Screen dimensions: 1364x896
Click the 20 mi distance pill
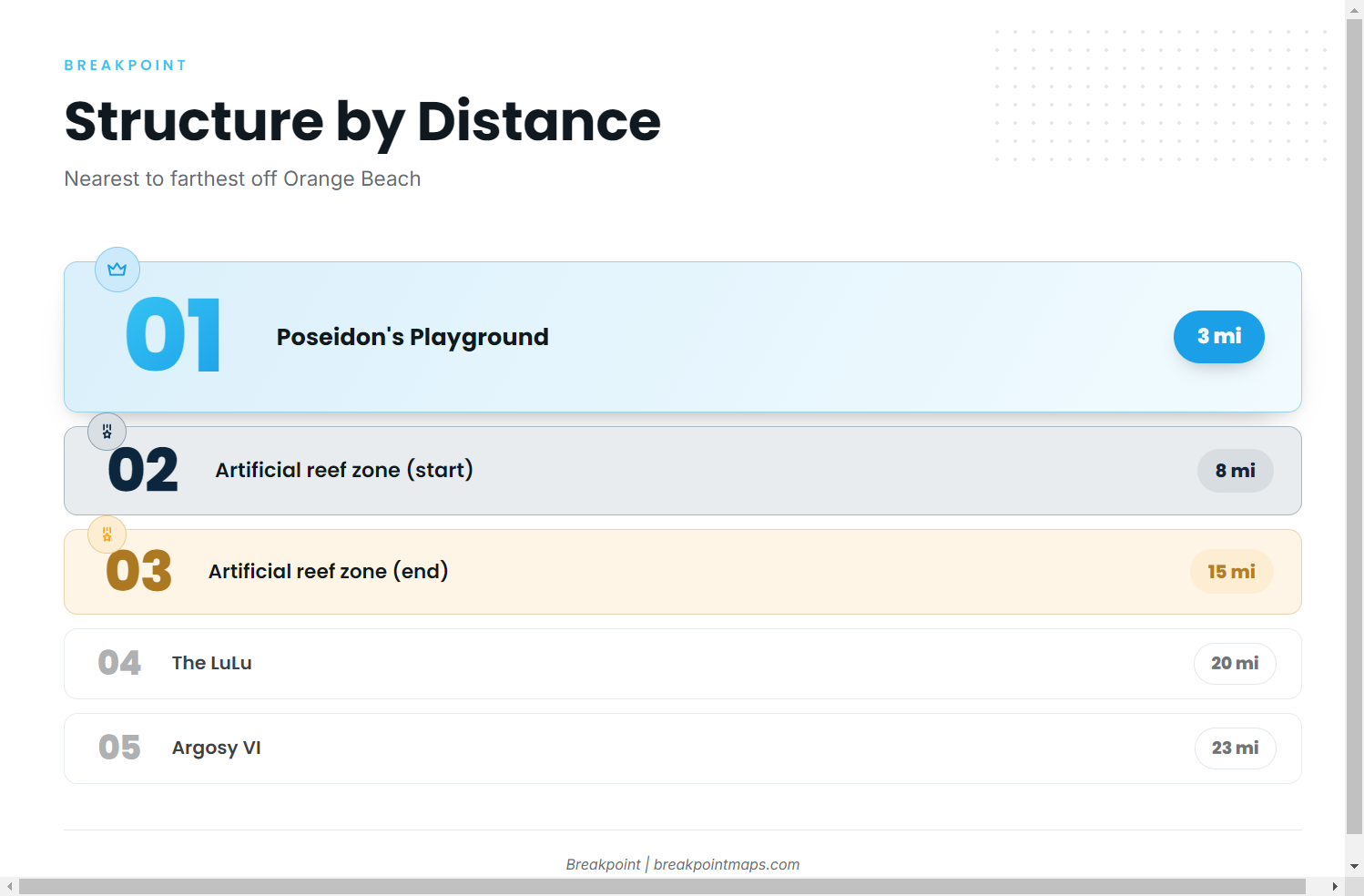(1235, 664)
